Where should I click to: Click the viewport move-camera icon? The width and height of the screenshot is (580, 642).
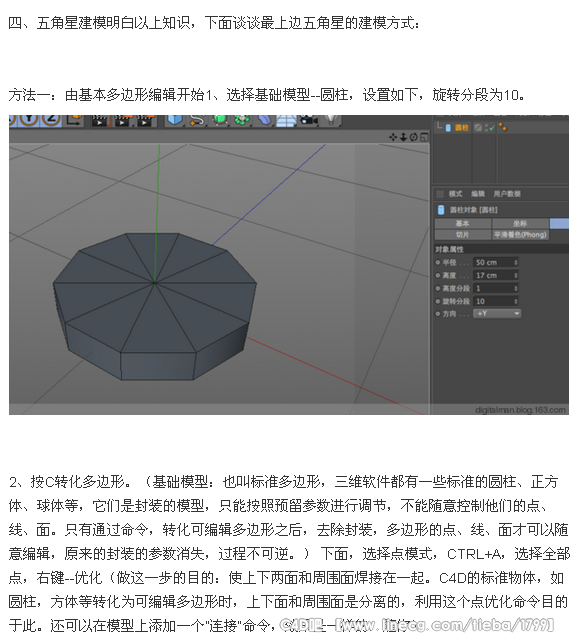393,137
